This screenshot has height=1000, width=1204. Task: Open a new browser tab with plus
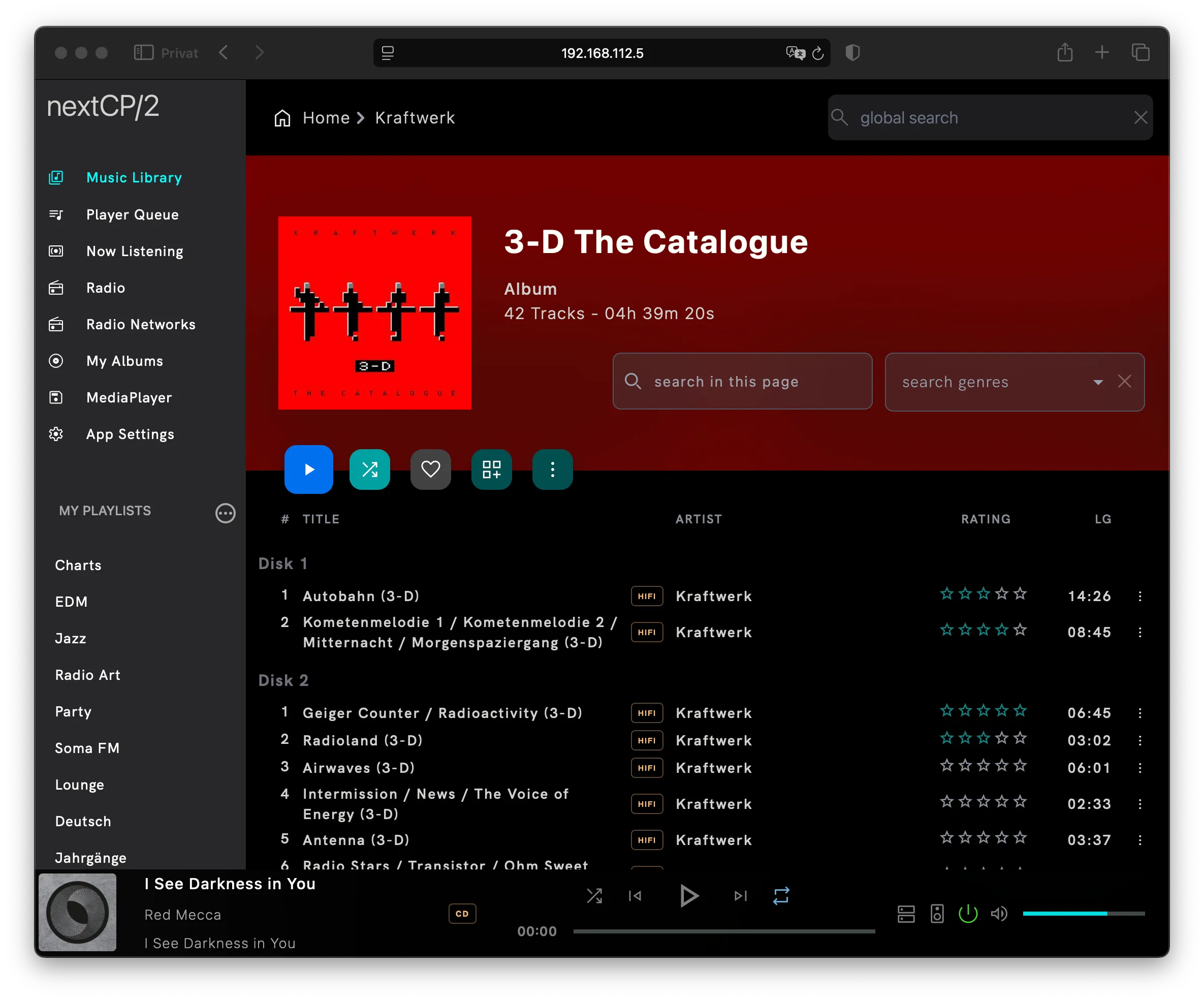1101,53
